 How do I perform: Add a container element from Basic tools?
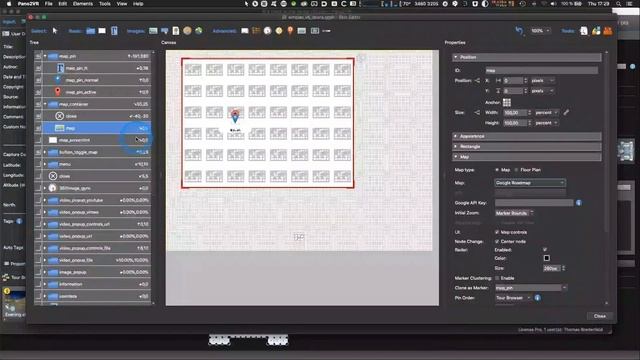91,31
